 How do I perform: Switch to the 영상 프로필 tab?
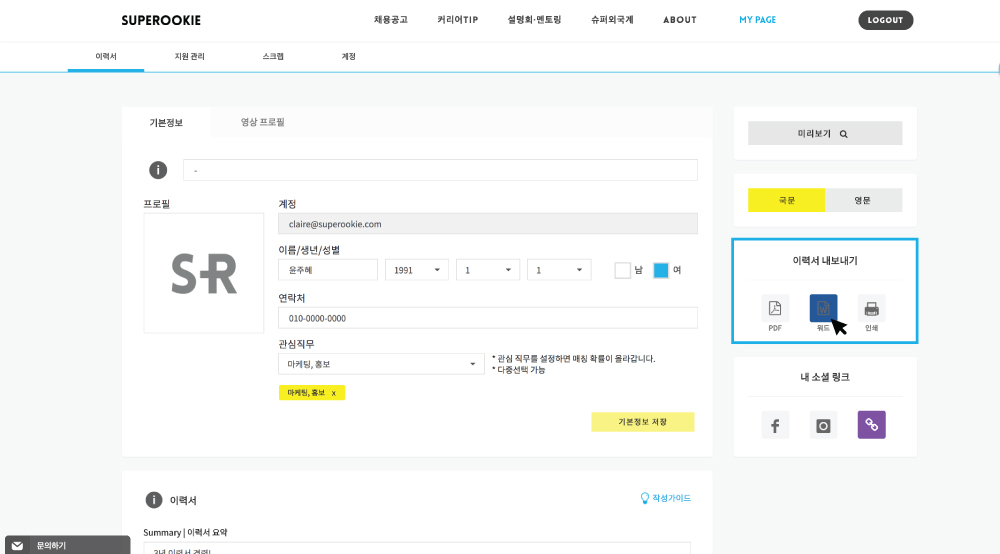262,122
